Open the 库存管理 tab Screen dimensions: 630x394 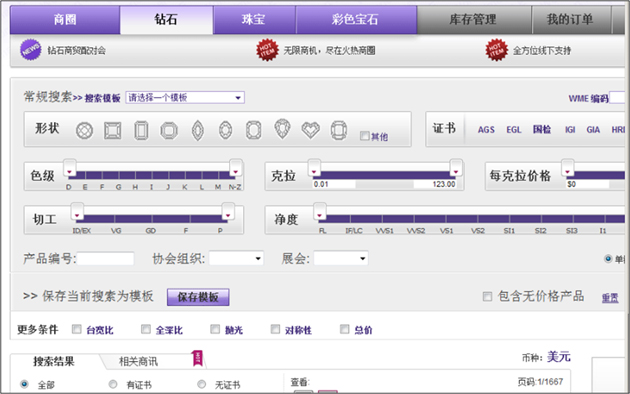[x=474, y=19]
